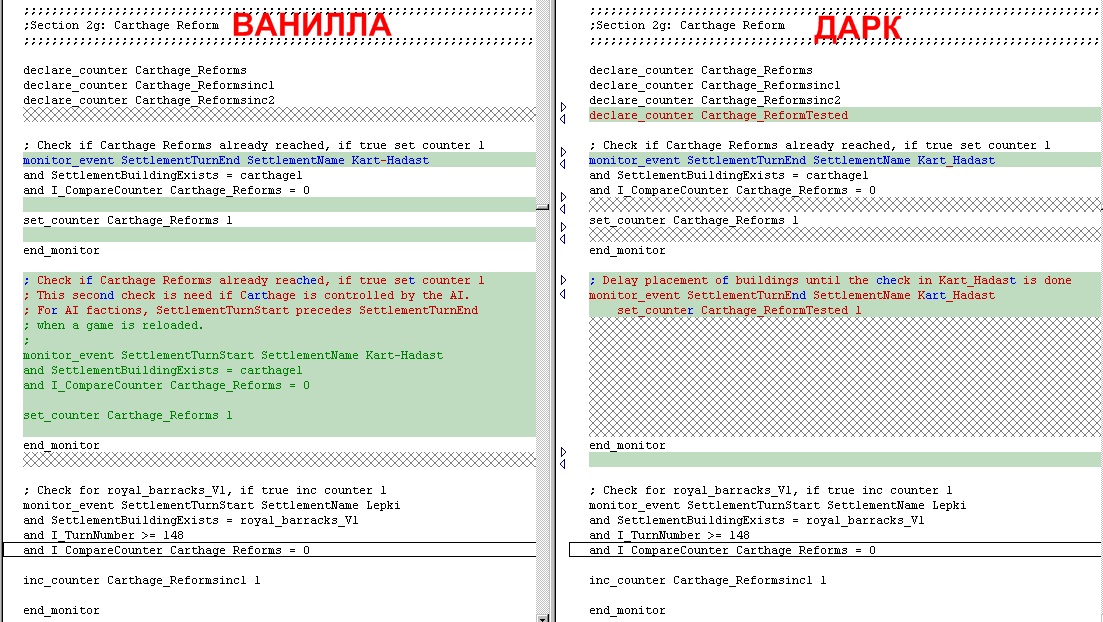Click boxed I_CompareCounter line in left pane
The height and width of the screenshot is (622, 1103).
tap(270, 550)
